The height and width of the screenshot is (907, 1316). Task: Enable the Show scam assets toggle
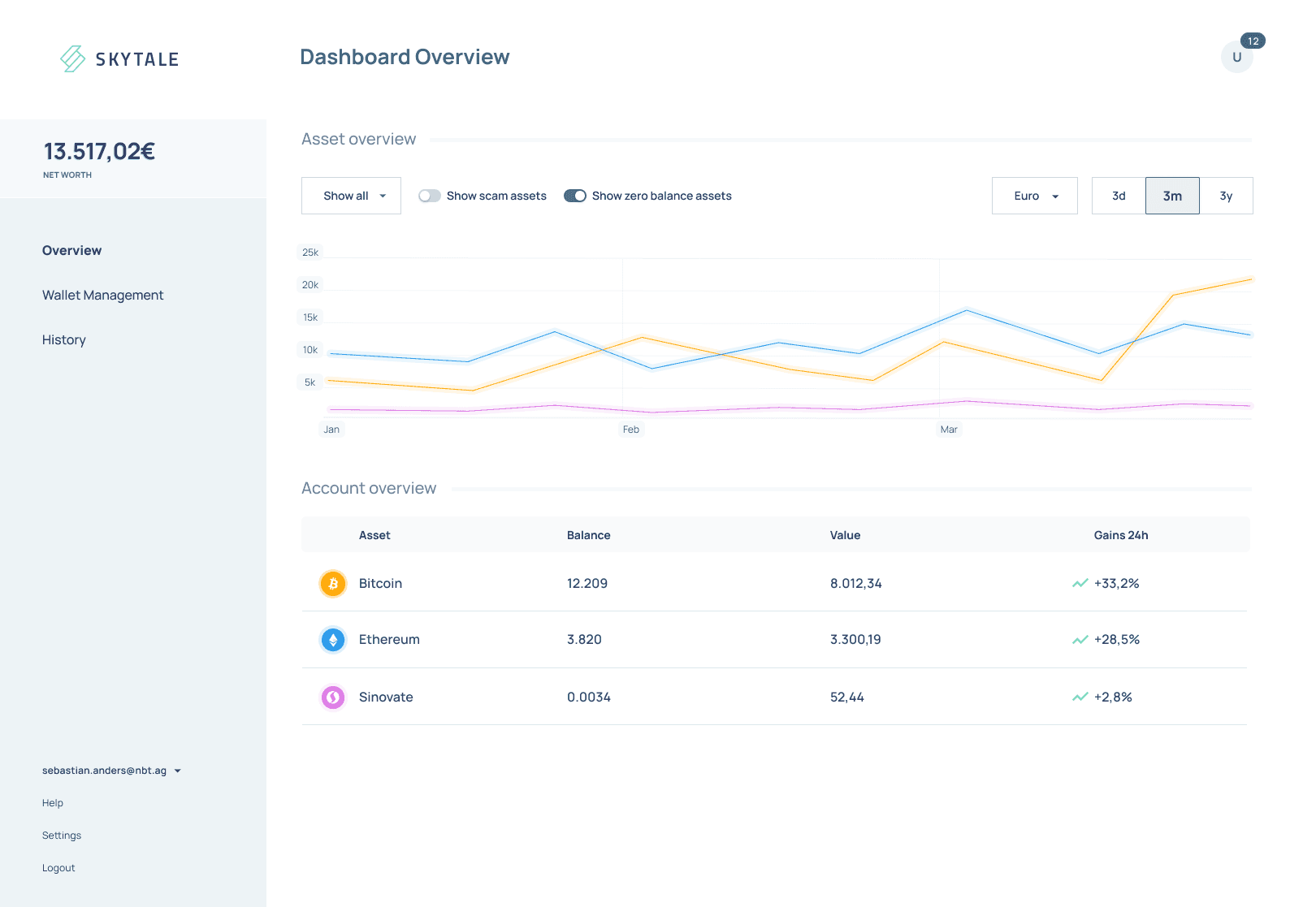coord(430,196)
